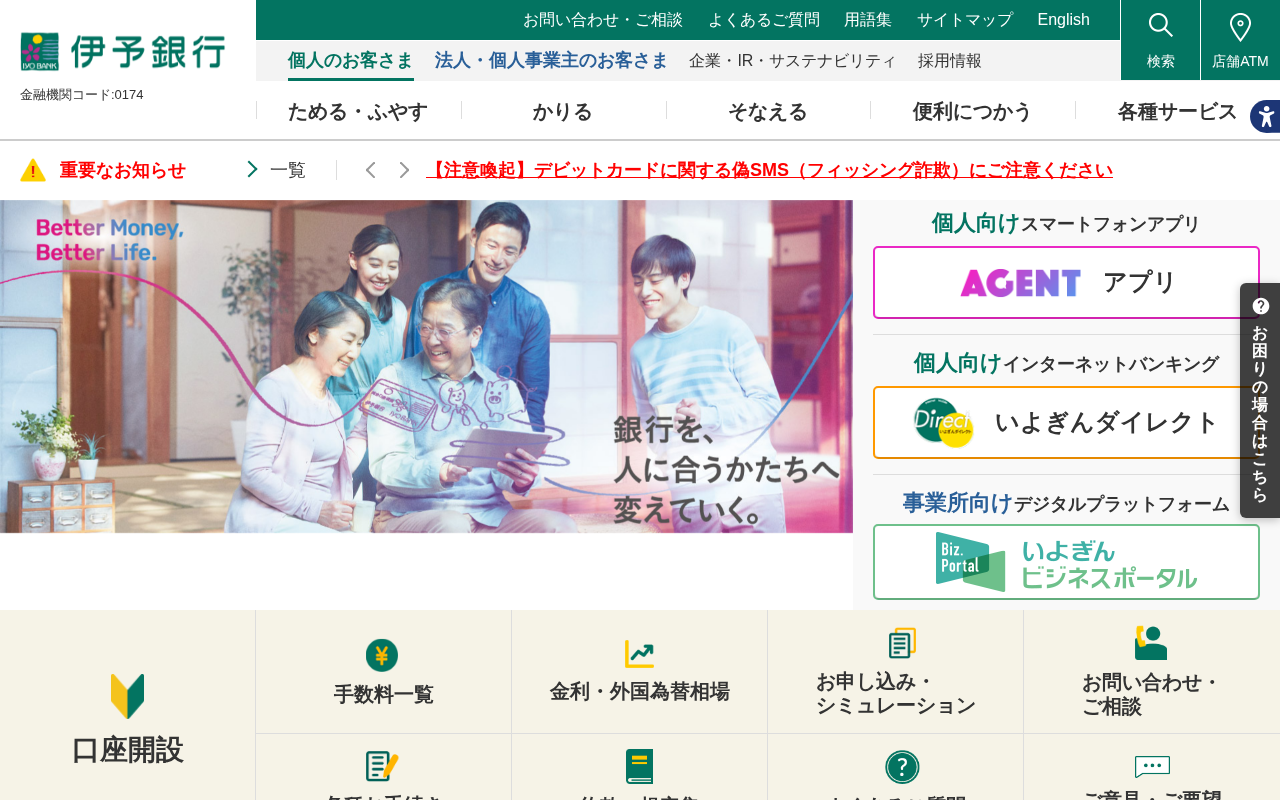Click the お申し込み・シミュレーション document icon
The width and height of the screenshot is (1280, 800).
tap(902, 643)
